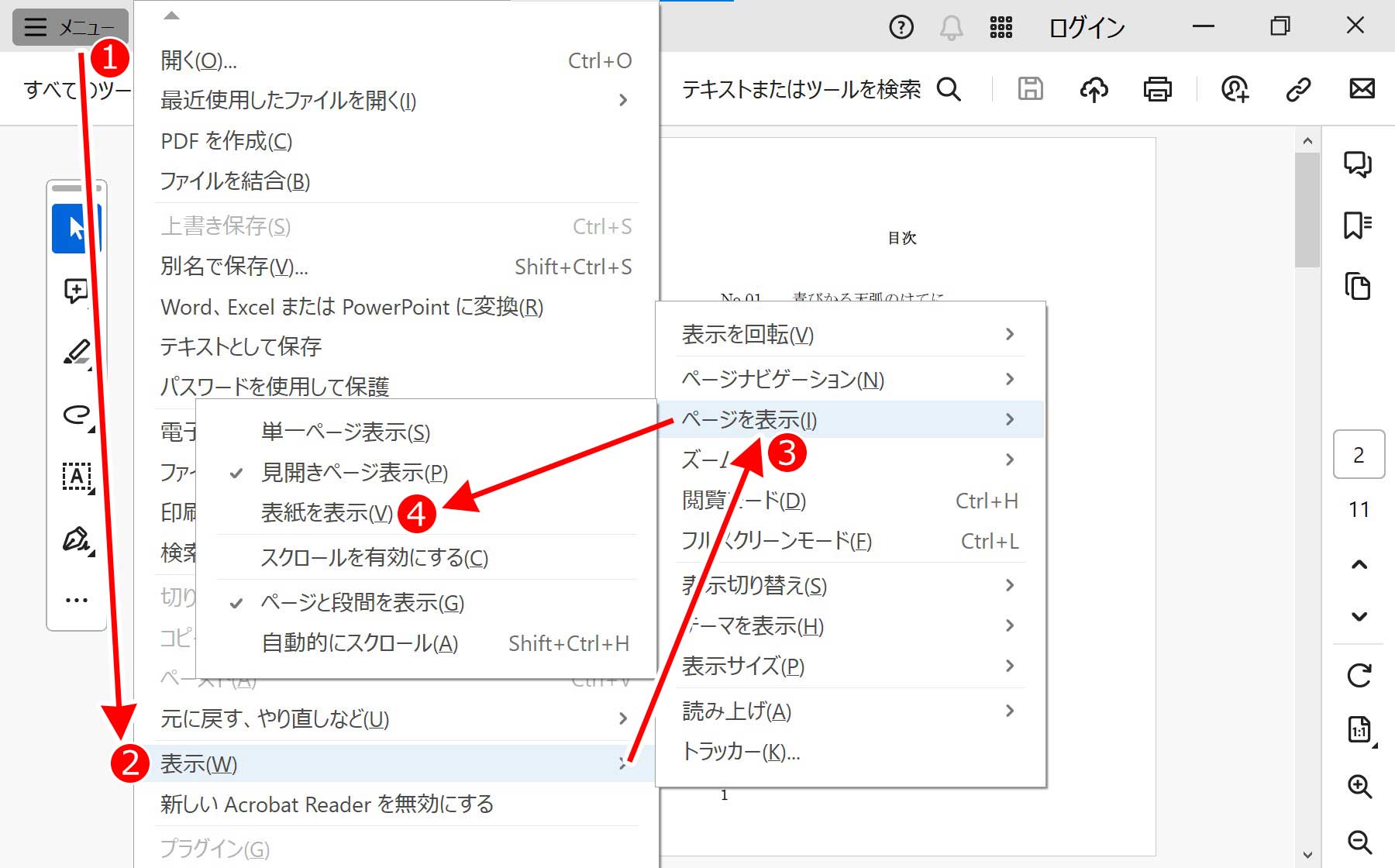
Task: Open the comments panel icon
Action: pos(1358,164)
